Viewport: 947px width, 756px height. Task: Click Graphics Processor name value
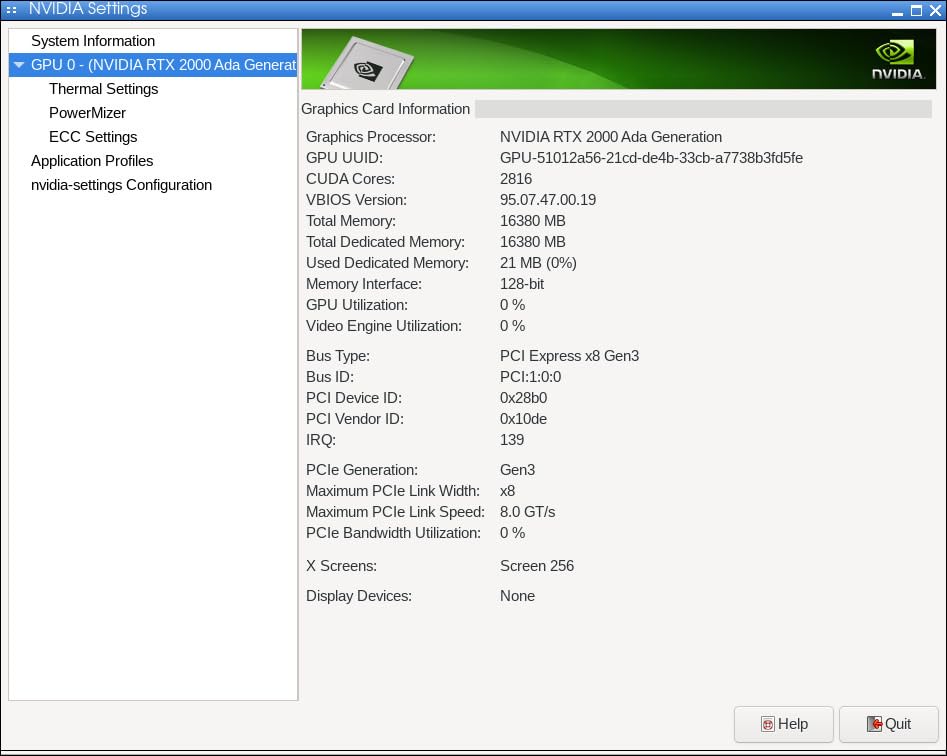pyautogui.click(x=611, y=137)
